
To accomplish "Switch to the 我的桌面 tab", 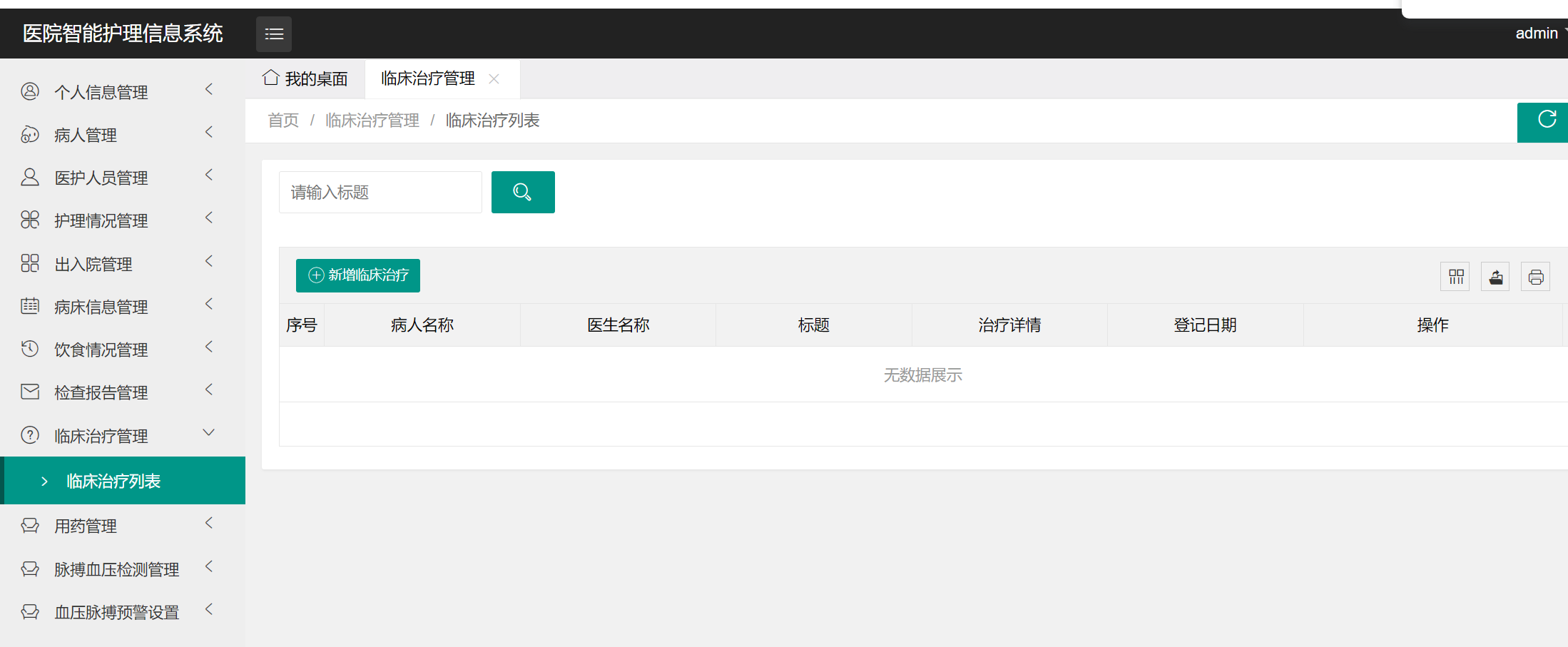I will click(305, 78).
